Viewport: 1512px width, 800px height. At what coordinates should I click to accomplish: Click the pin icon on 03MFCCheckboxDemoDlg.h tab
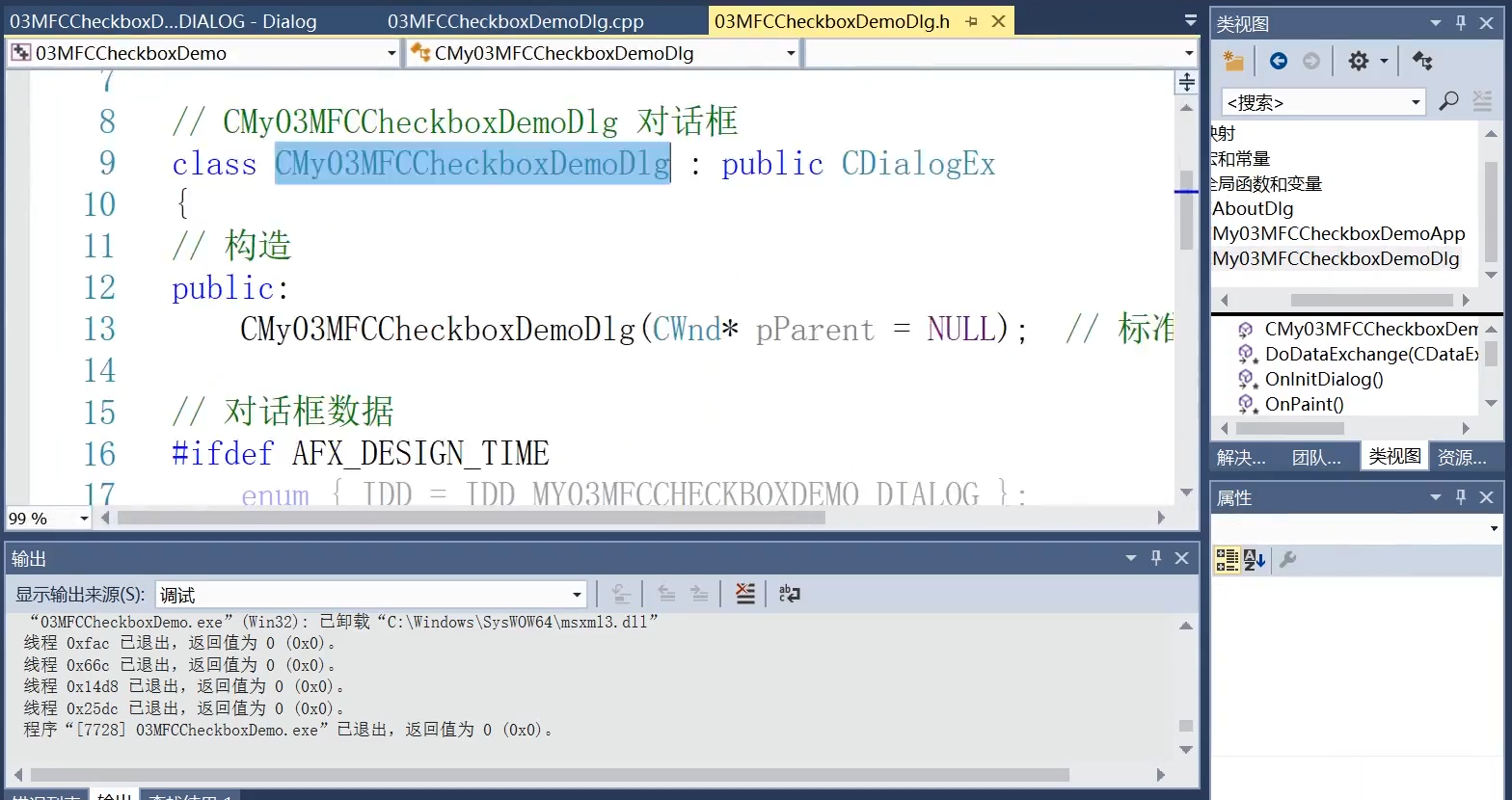point(972,21)
